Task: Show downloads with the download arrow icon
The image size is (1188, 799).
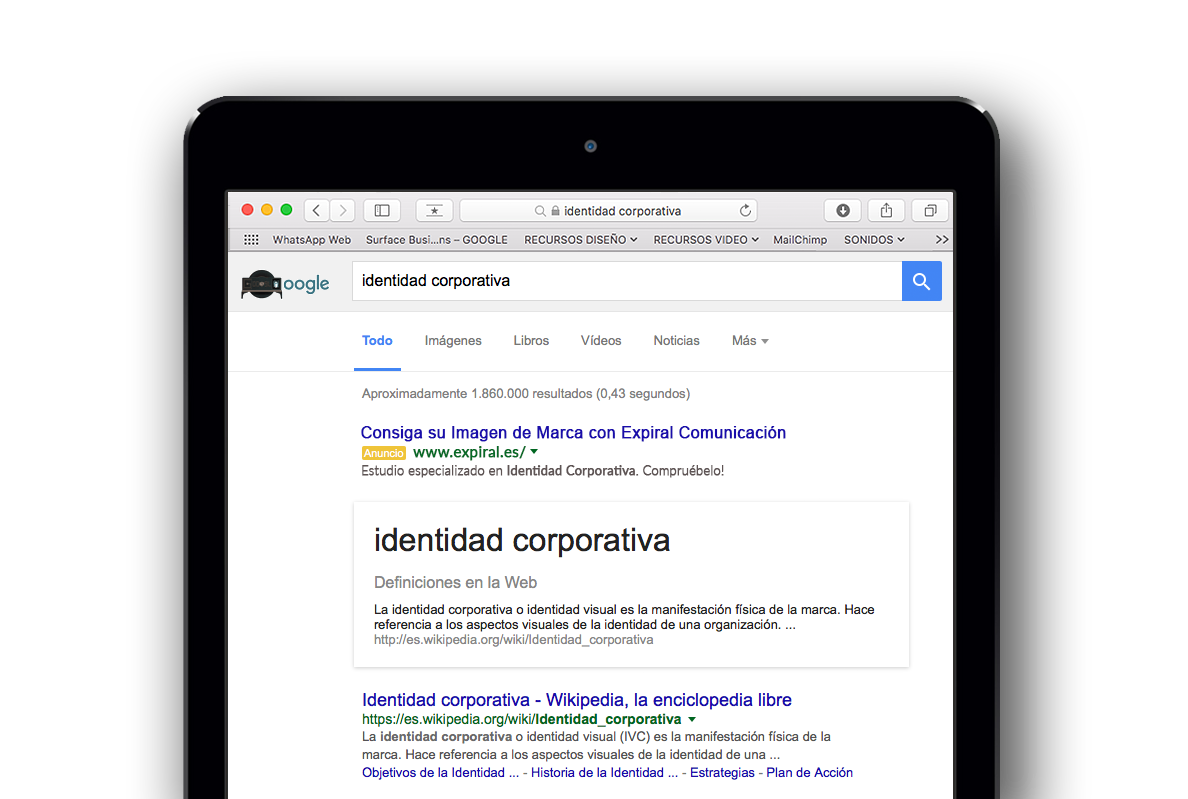Action: [x=843, y=211]
